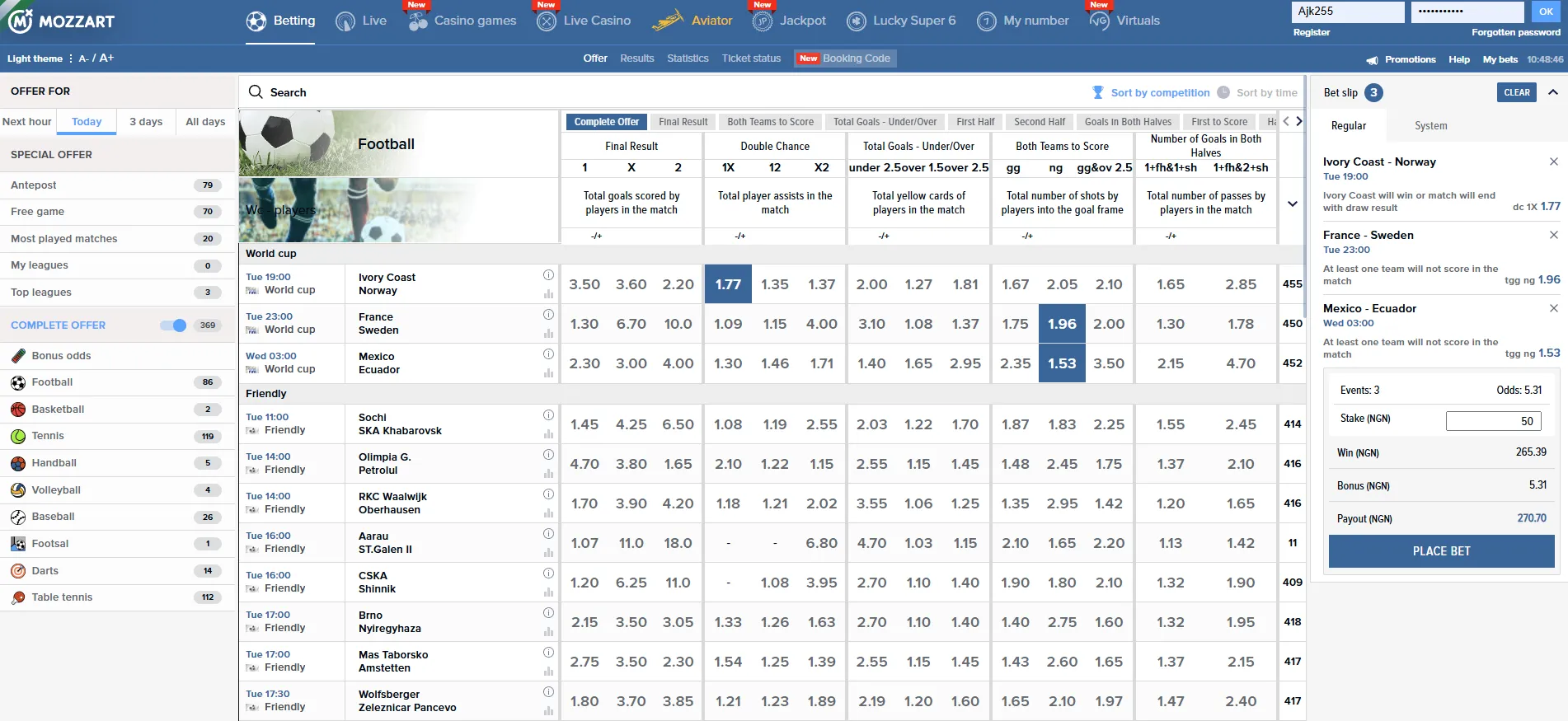Open statistics icon for Sochi SKA Khabarovsk
Image resolution: width=1568 pixels, height=721 pixels.
pyautogui.click(x=548, y=434)
